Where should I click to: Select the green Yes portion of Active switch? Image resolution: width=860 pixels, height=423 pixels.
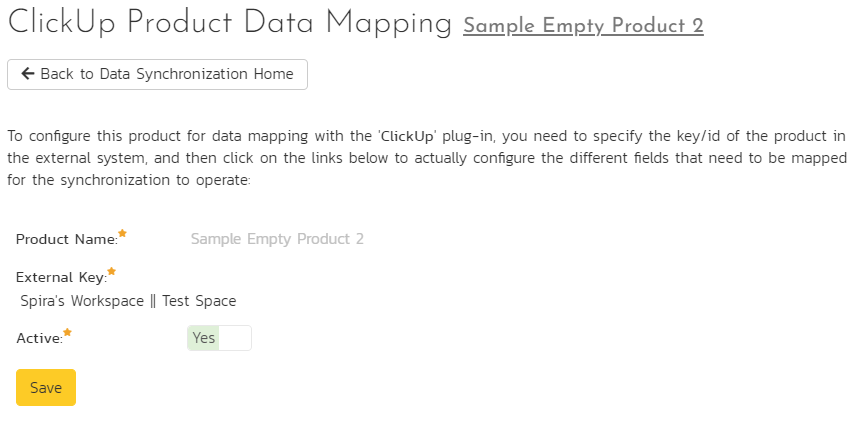pos(203,338)
